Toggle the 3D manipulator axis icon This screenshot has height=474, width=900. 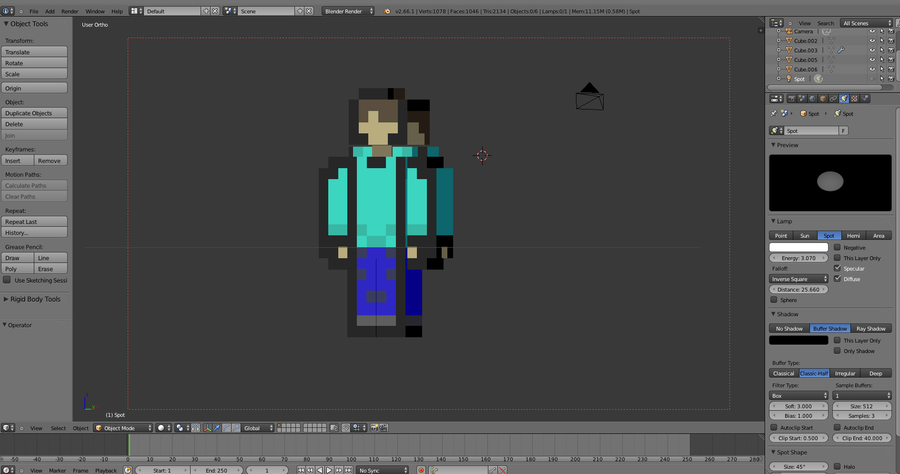tap(207, 428)
